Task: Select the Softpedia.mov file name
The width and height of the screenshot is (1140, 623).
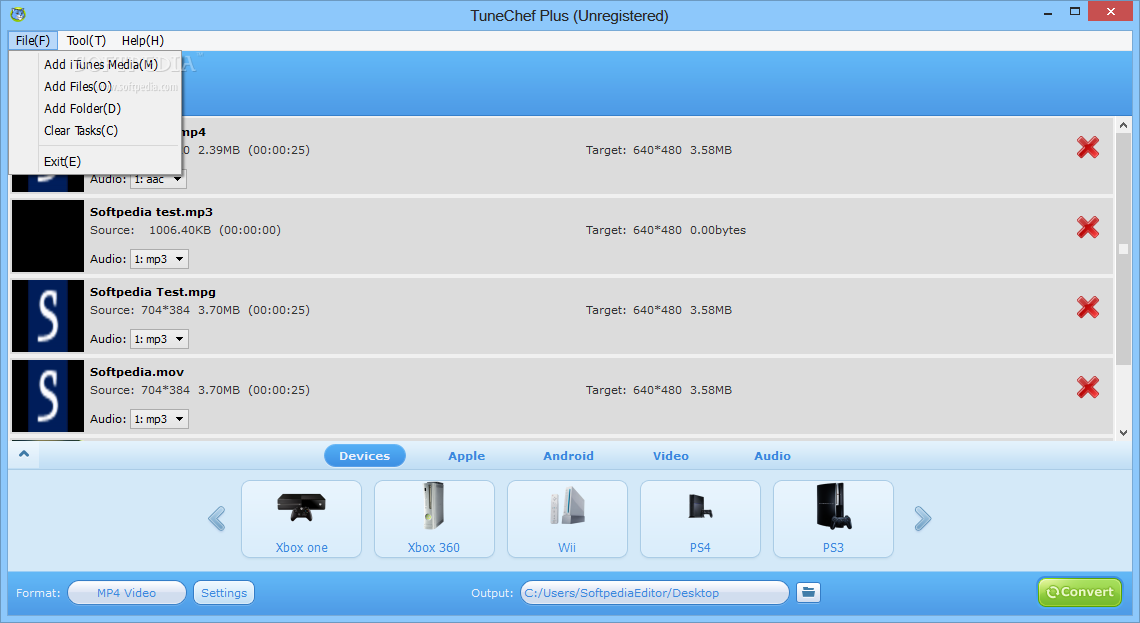Action: [137, 372]
